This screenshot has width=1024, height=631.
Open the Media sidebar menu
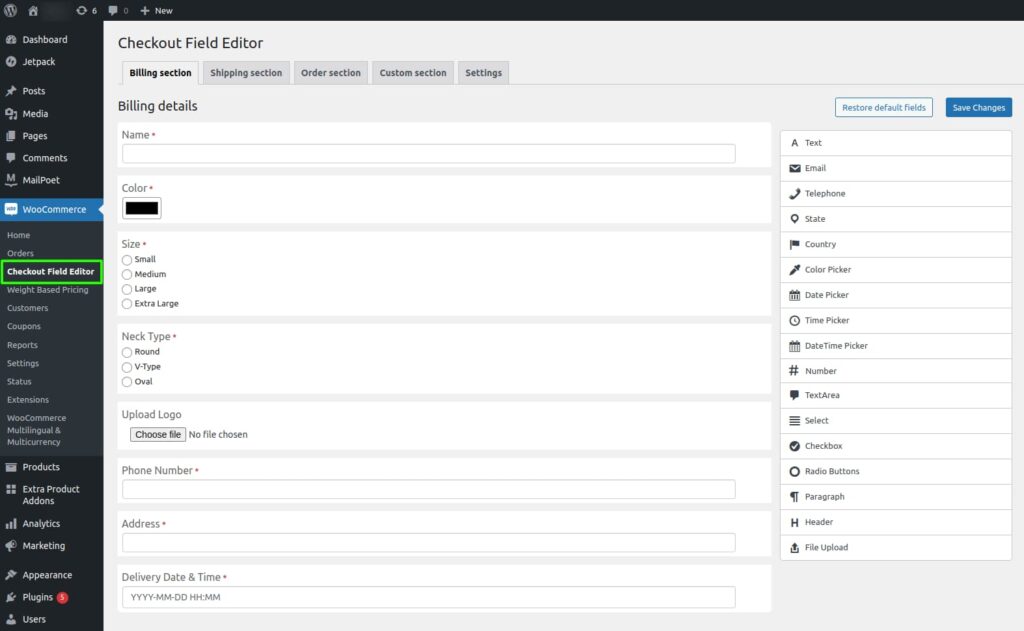[x=52, y=114]
